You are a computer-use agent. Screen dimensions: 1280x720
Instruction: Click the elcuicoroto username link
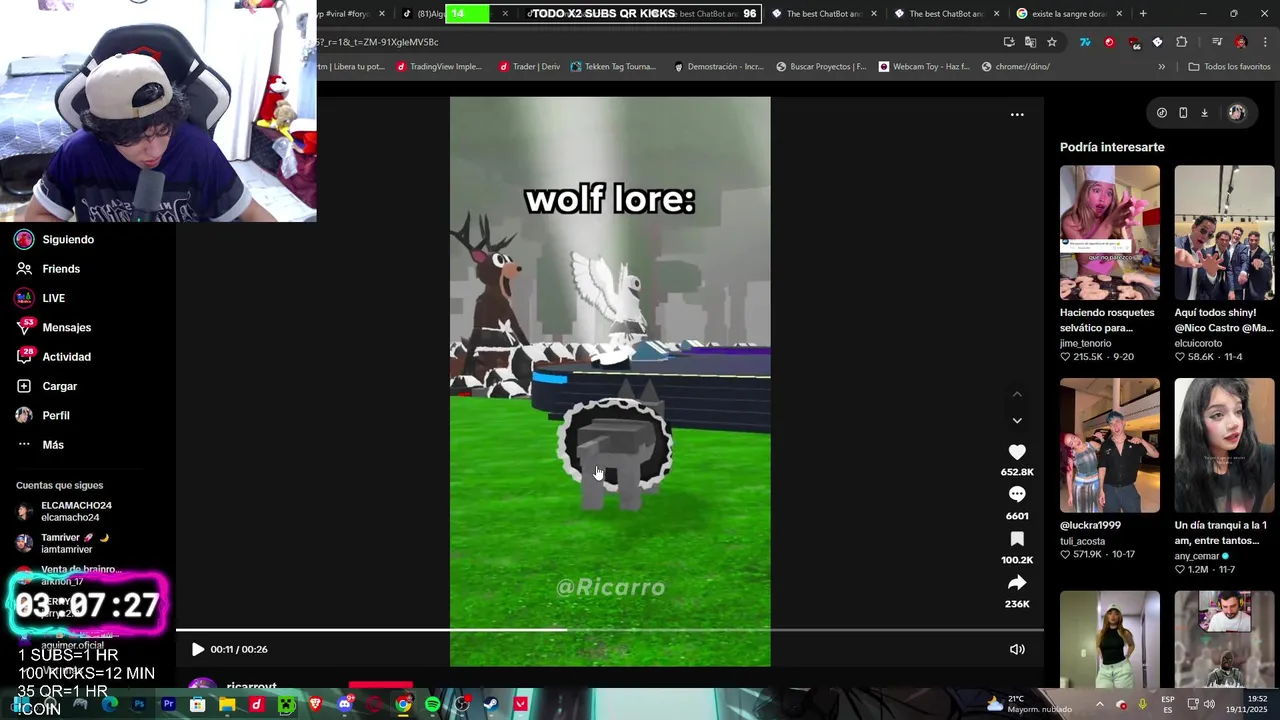(x=1198, y=343)
